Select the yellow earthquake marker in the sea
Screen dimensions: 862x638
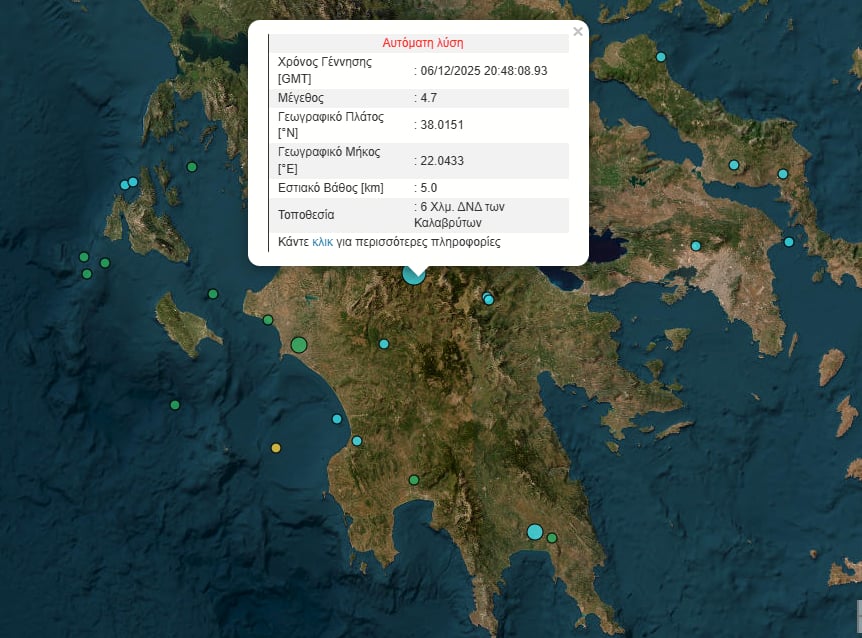[276, 448]
